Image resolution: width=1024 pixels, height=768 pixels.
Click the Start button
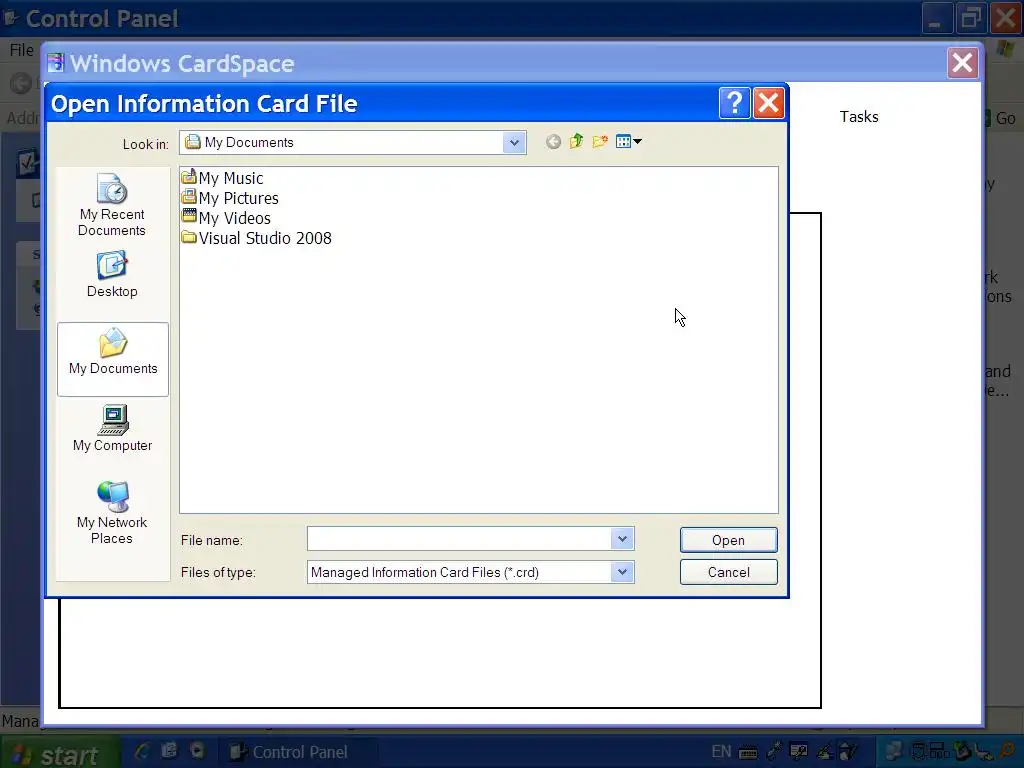61,754
